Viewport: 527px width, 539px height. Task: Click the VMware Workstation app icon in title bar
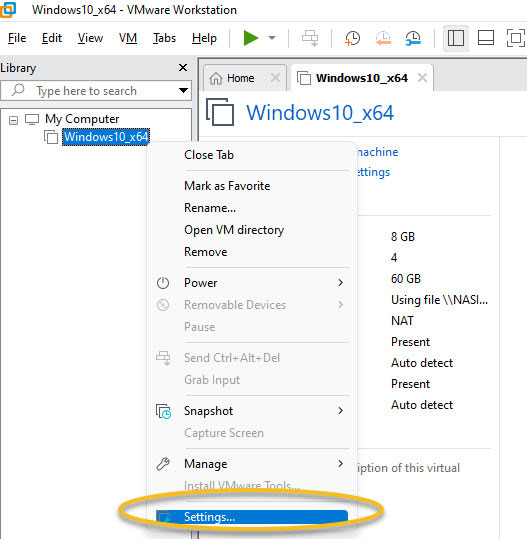(x=8, y=10)
